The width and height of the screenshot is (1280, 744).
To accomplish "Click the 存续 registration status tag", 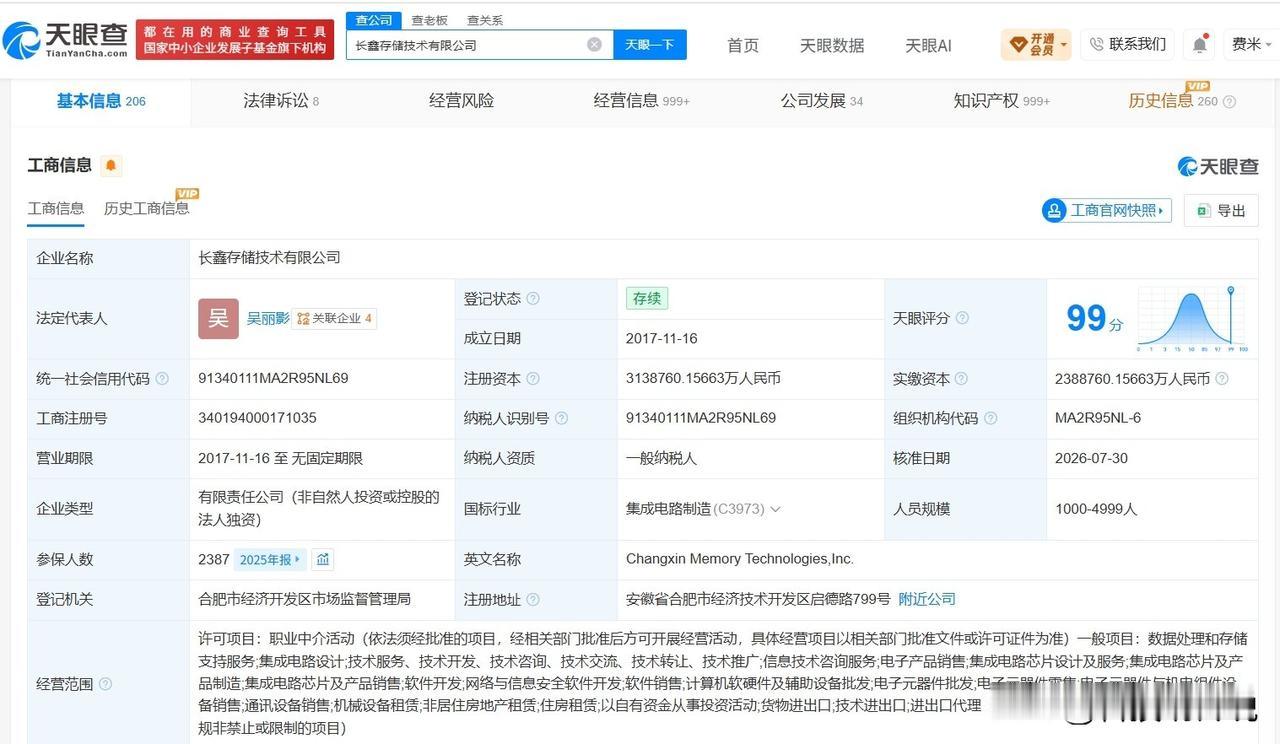I will pyautogui.click(x=647, y=298).
